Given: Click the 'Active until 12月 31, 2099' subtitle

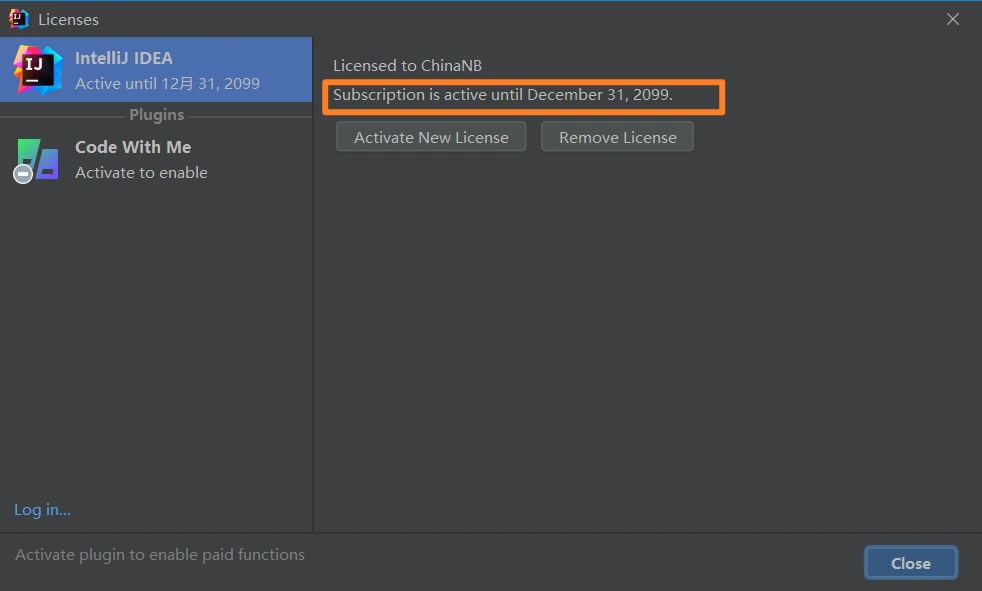Looking at the screenshot, I should click(x=167, y=84).
